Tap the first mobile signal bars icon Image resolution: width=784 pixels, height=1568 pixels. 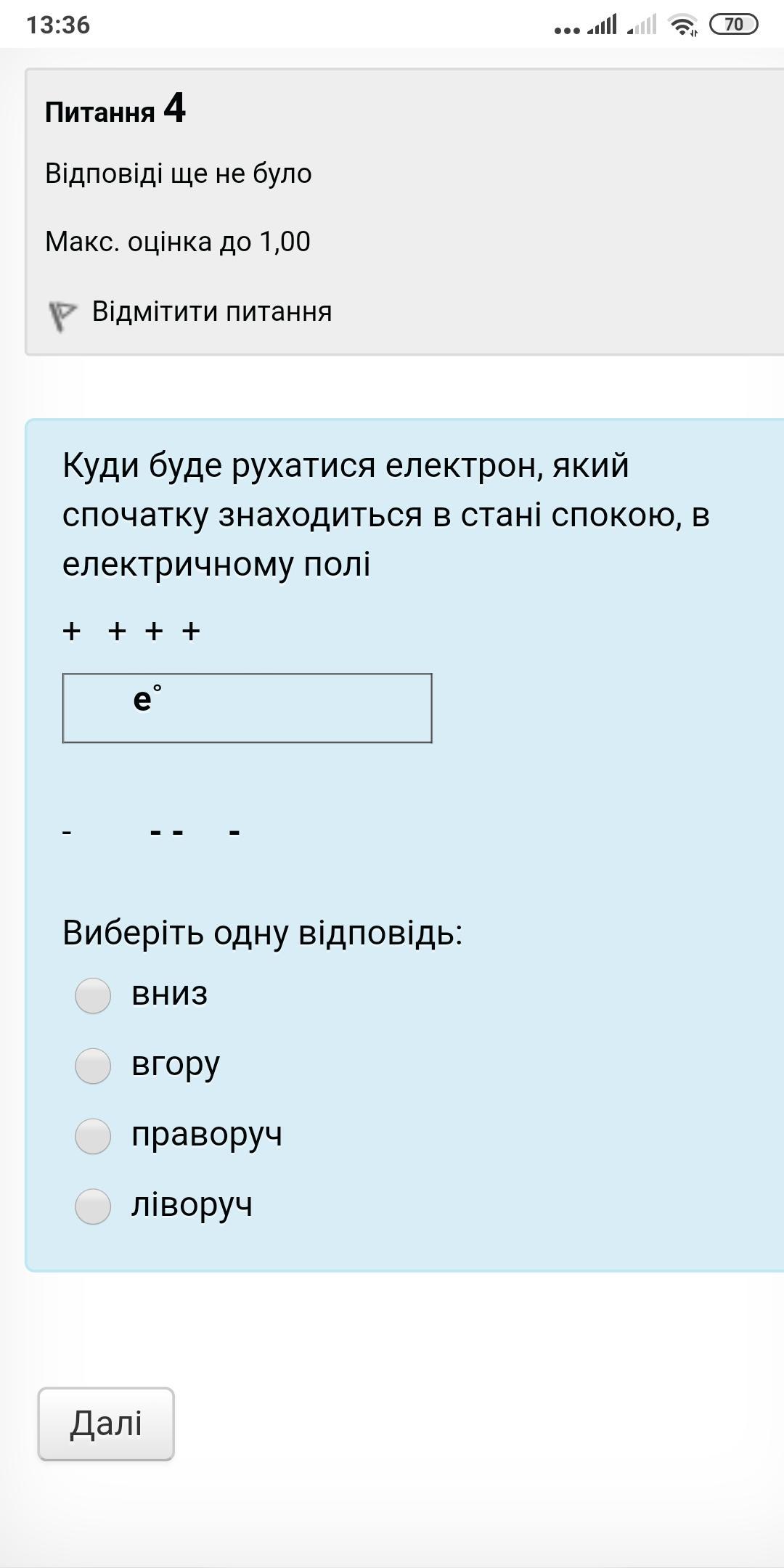tap(602, 25)
